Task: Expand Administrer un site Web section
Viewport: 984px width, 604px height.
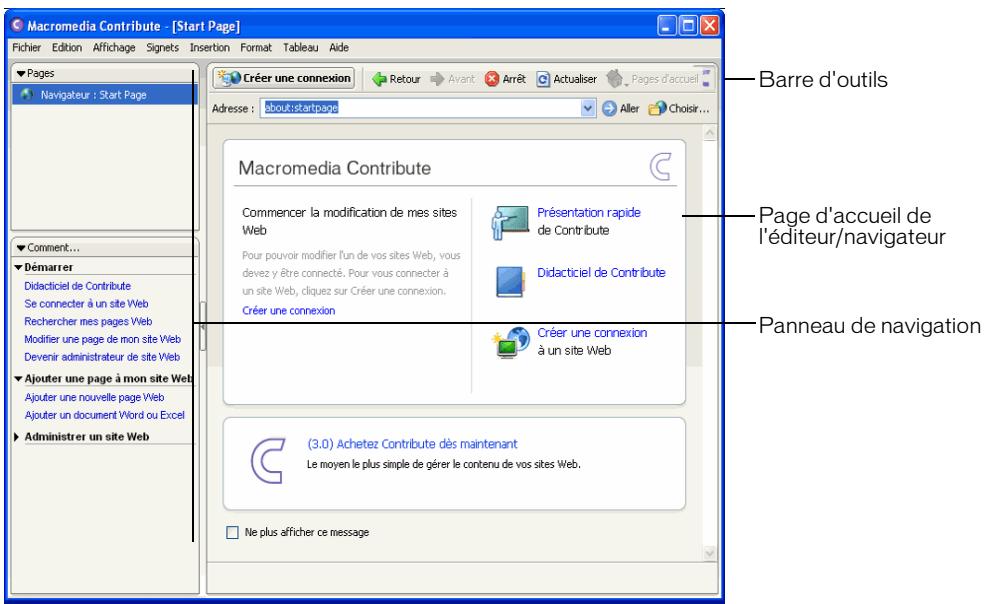Action: point(17,437)
